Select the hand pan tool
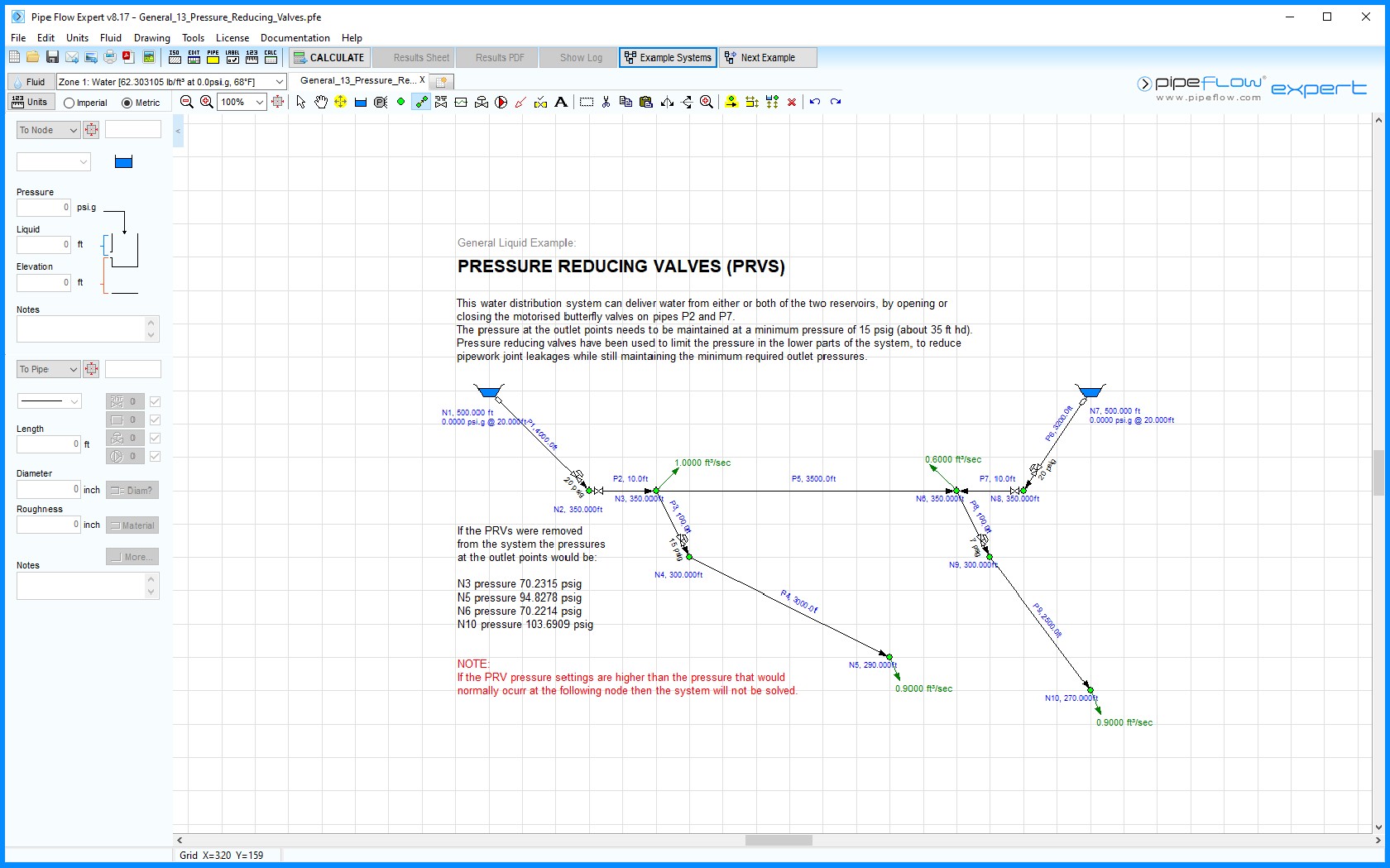Image resolution: width=1390 pixels, height=868 pixels. pyautogui.click(x=321, y=102)
